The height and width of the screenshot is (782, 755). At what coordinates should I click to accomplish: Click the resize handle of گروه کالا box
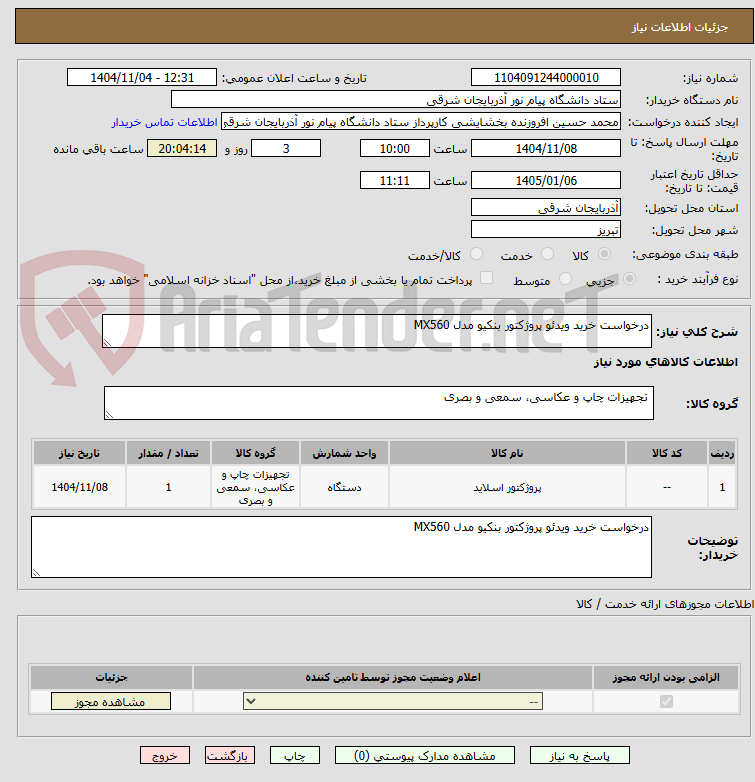tap(109, 415)
